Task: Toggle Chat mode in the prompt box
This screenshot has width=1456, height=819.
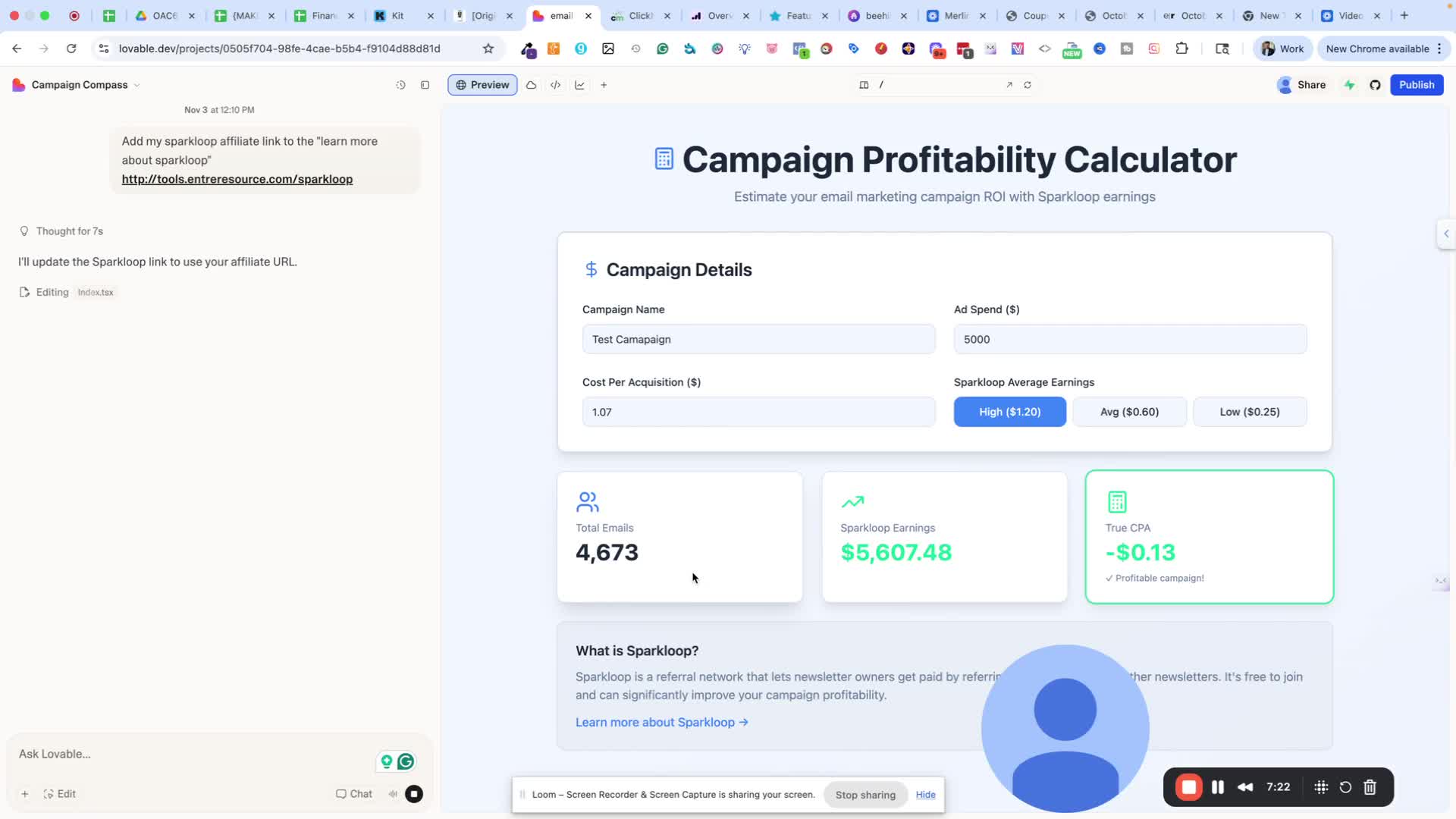Action: click(x=354, y=794)
